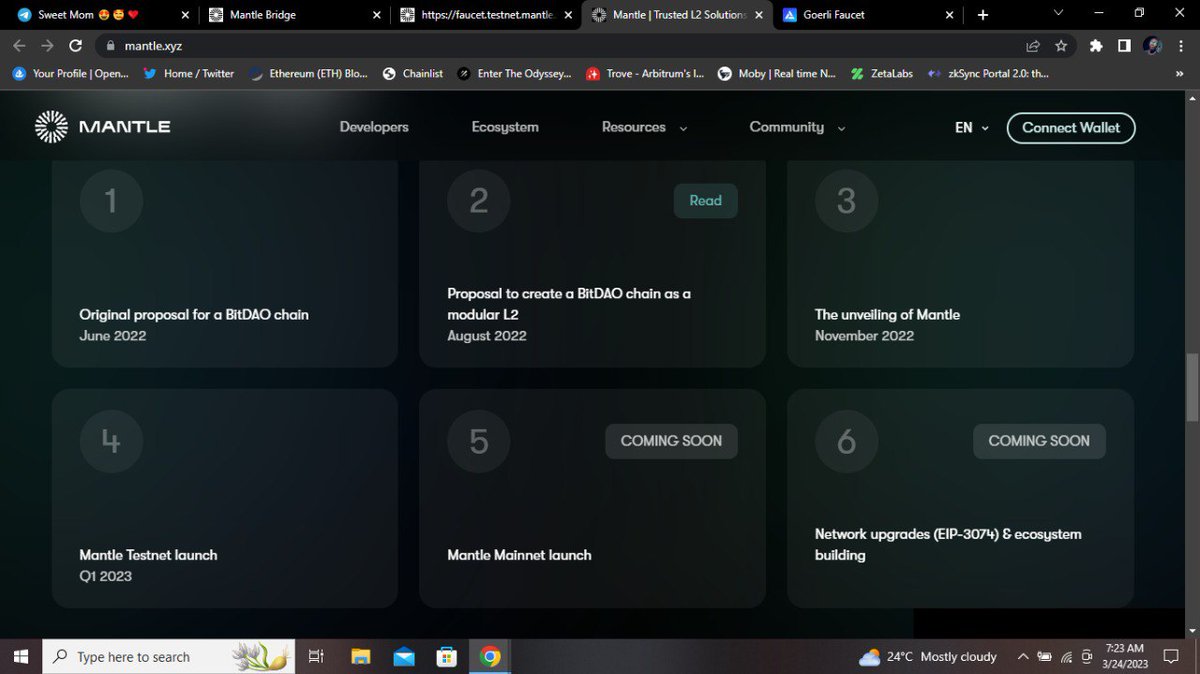Click the Mantle Mainnet launch text
Screen dimensions: 1200x674
pos(519,555)
